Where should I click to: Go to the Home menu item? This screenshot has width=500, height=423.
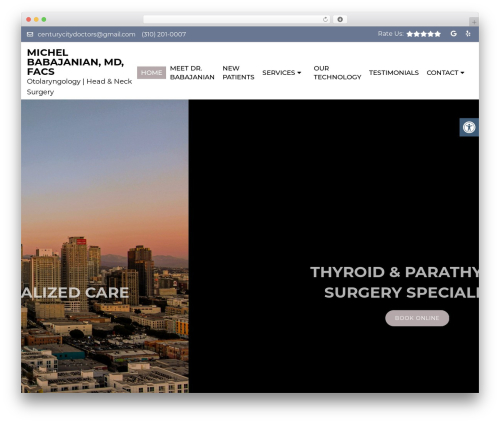(x=151, y=73)
